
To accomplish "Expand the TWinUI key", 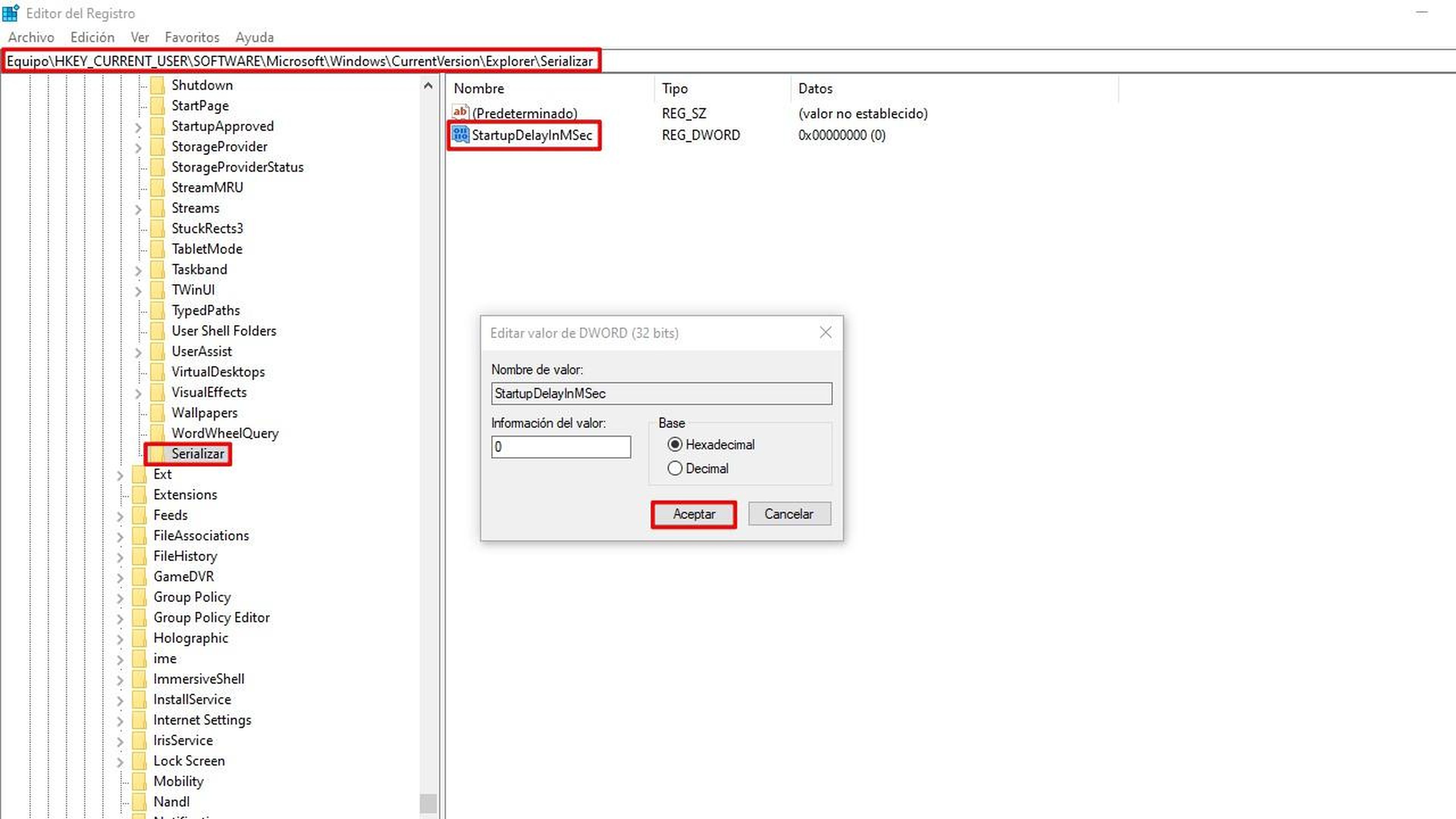I will coord(138,291).
